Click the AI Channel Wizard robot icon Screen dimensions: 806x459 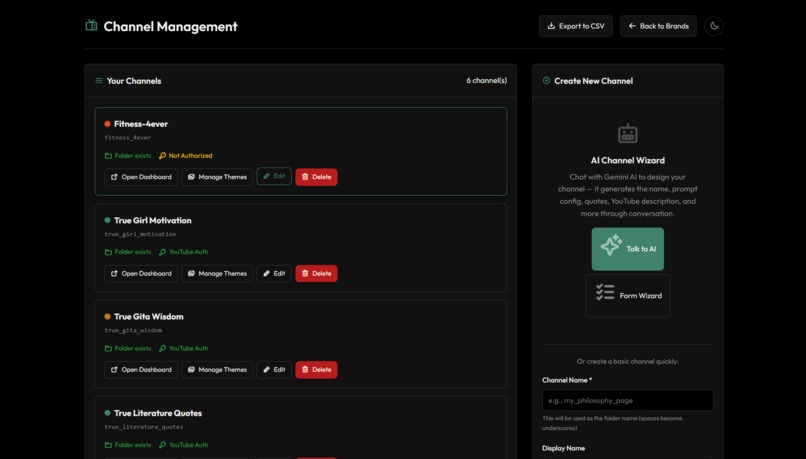coord(628,134)
